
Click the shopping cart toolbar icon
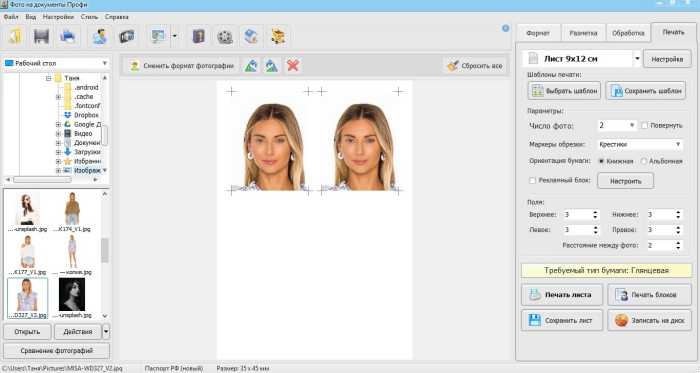tap(278, 36)
